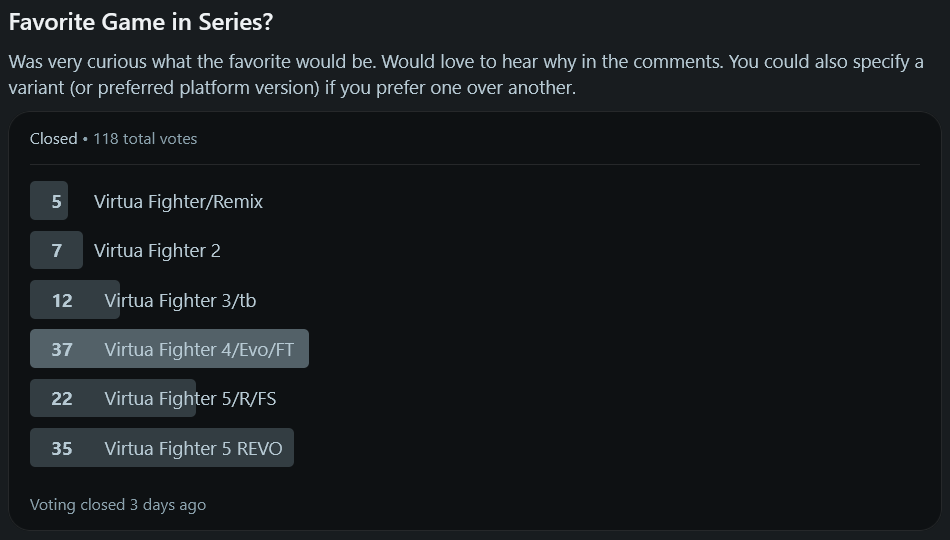Click the post title Favorite Game in Series?
Image resolution: width=950 pixels, height=540 pixels.
pos(141,21)
